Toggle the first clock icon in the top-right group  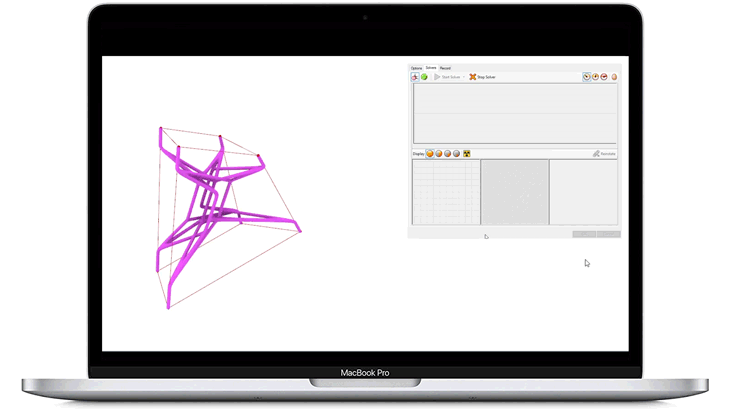pyautogui.click(x=587, y=76)
